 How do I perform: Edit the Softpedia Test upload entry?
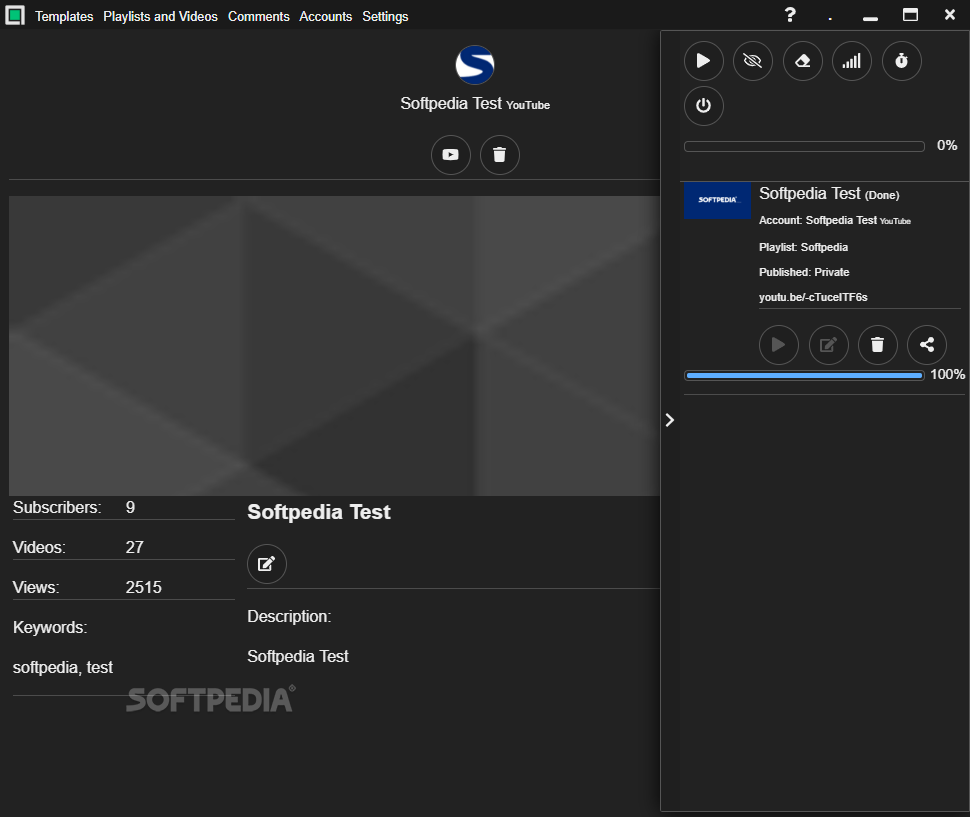click(x=828, y=344)
